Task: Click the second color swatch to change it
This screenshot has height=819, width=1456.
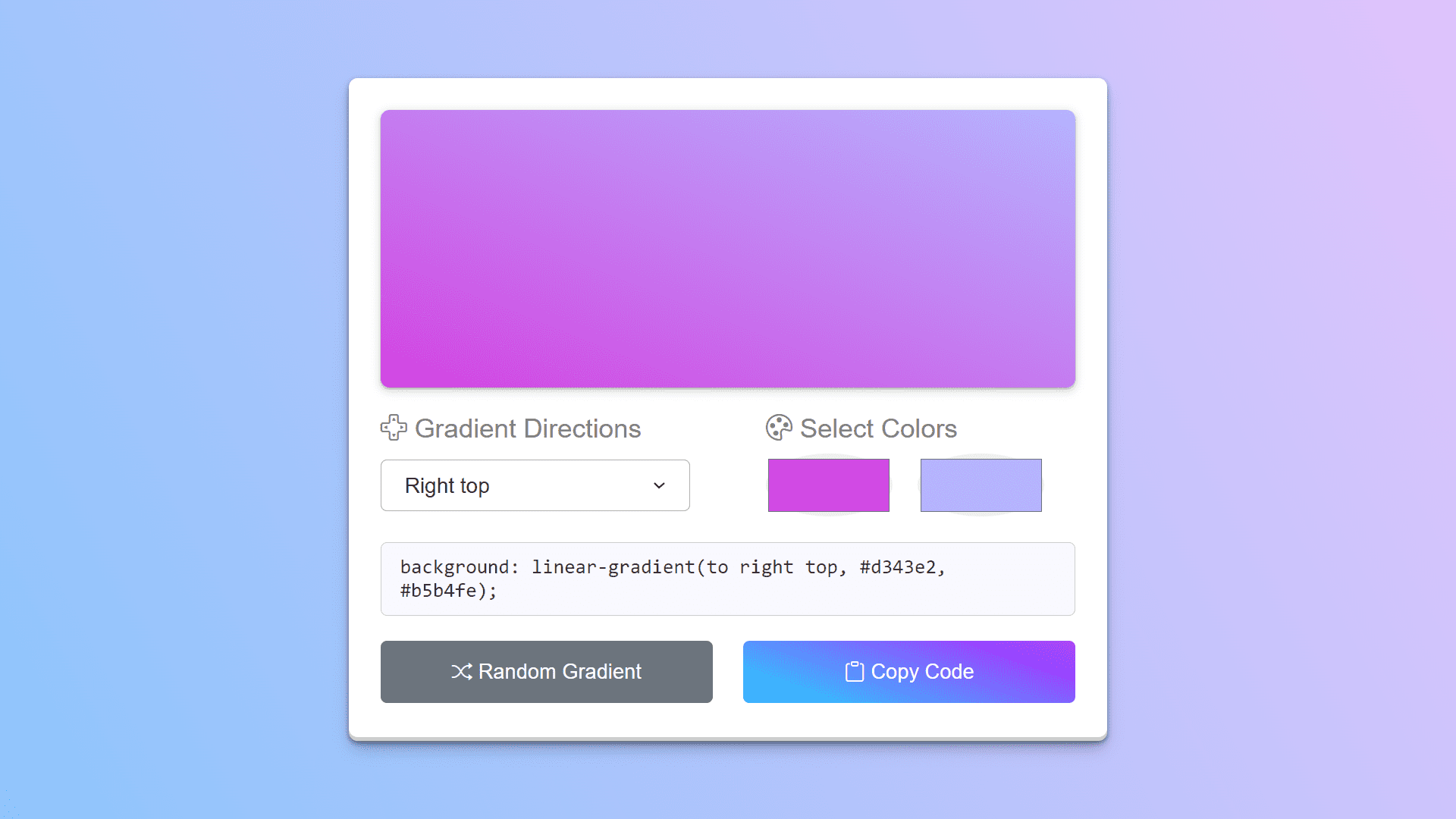Action: 981,485
